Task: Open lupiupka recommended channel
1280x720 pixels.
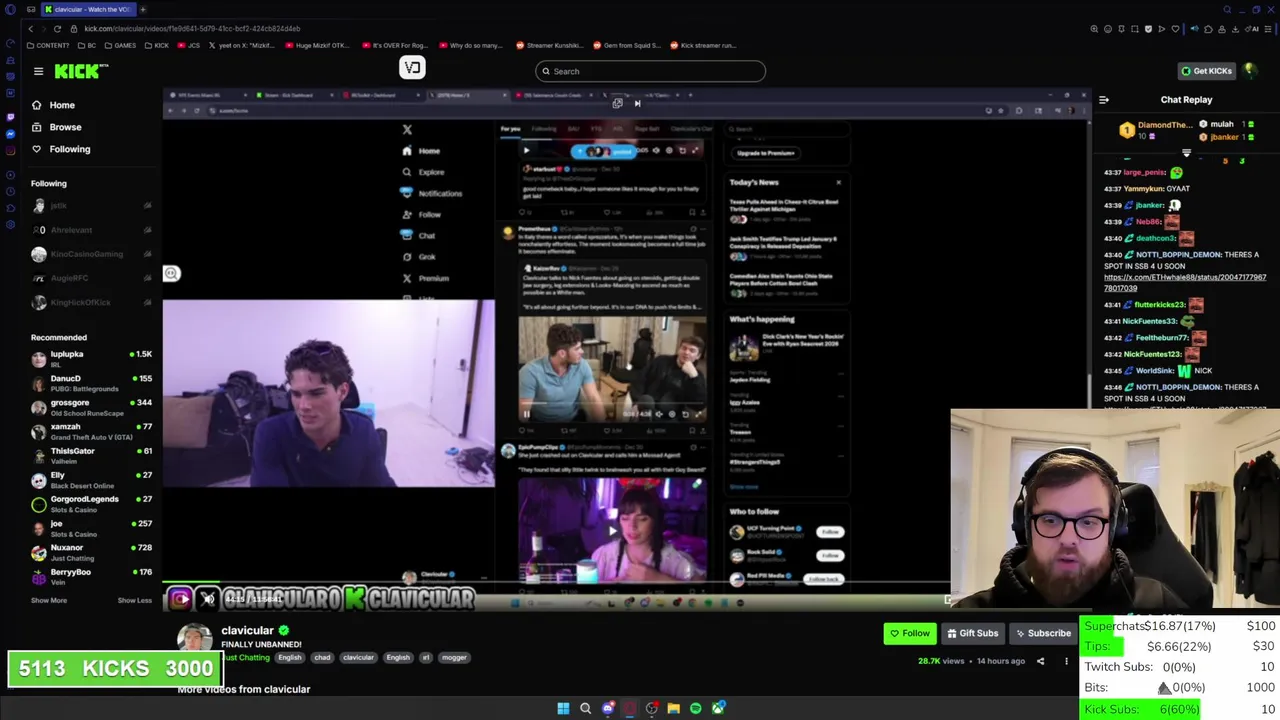Action: (90, 359)
